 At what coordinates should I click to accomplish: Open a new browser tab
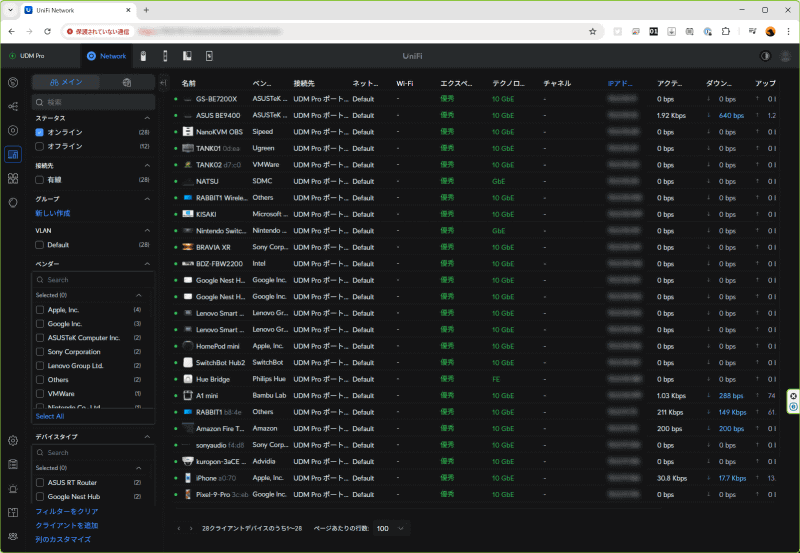tap(146, 10)
